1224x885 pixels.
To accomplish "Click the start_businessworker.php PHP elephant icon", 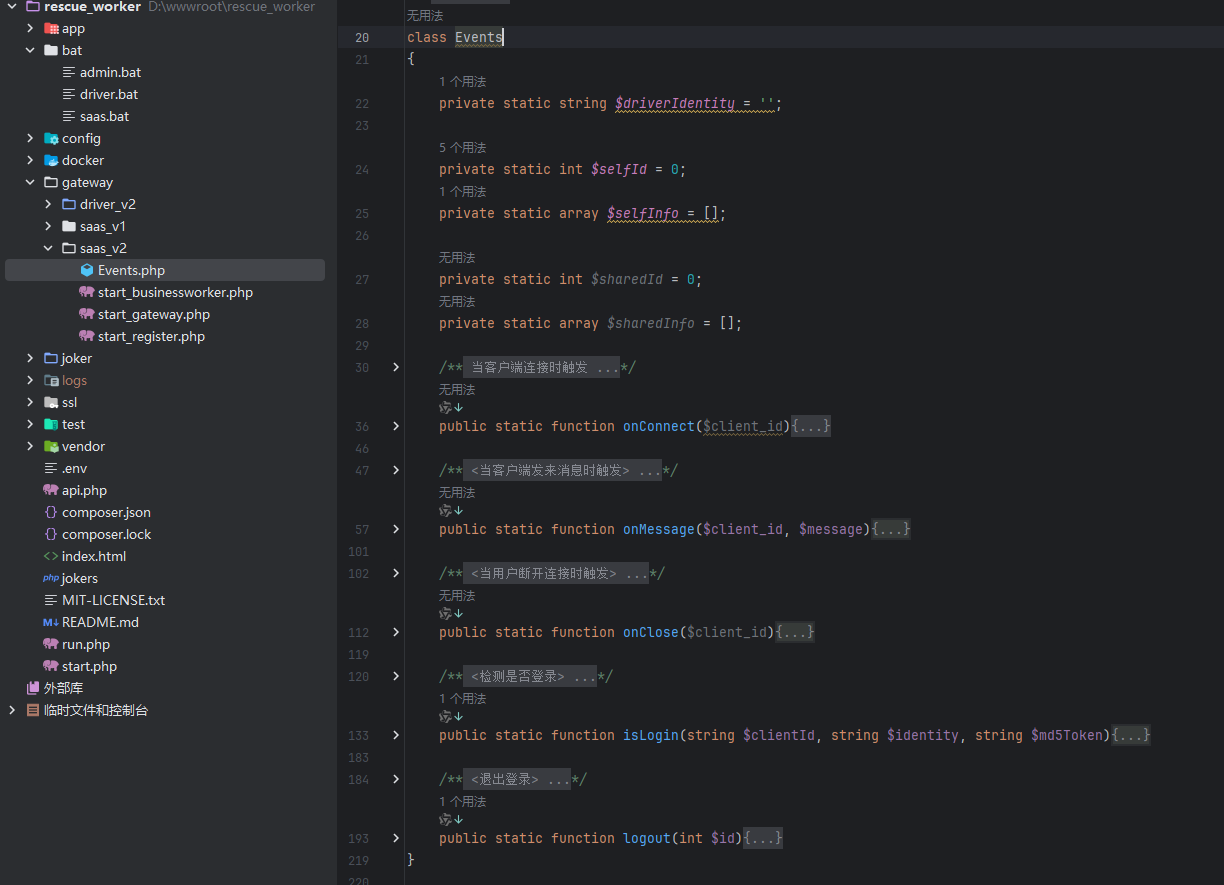I will tap(87, 293).
